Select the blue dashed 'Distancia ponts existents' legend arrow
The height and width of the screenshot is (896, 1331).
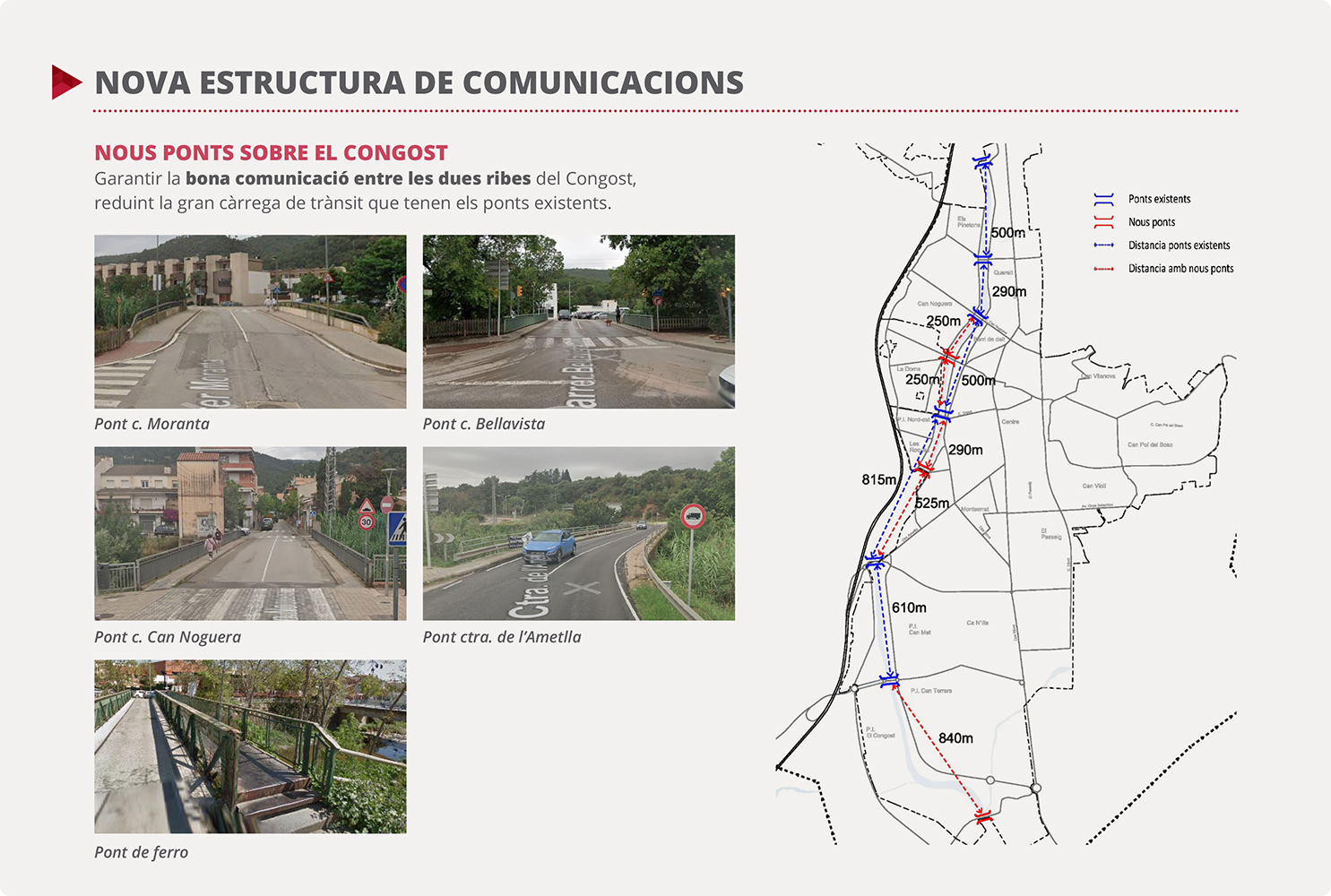click(1103, 246)
